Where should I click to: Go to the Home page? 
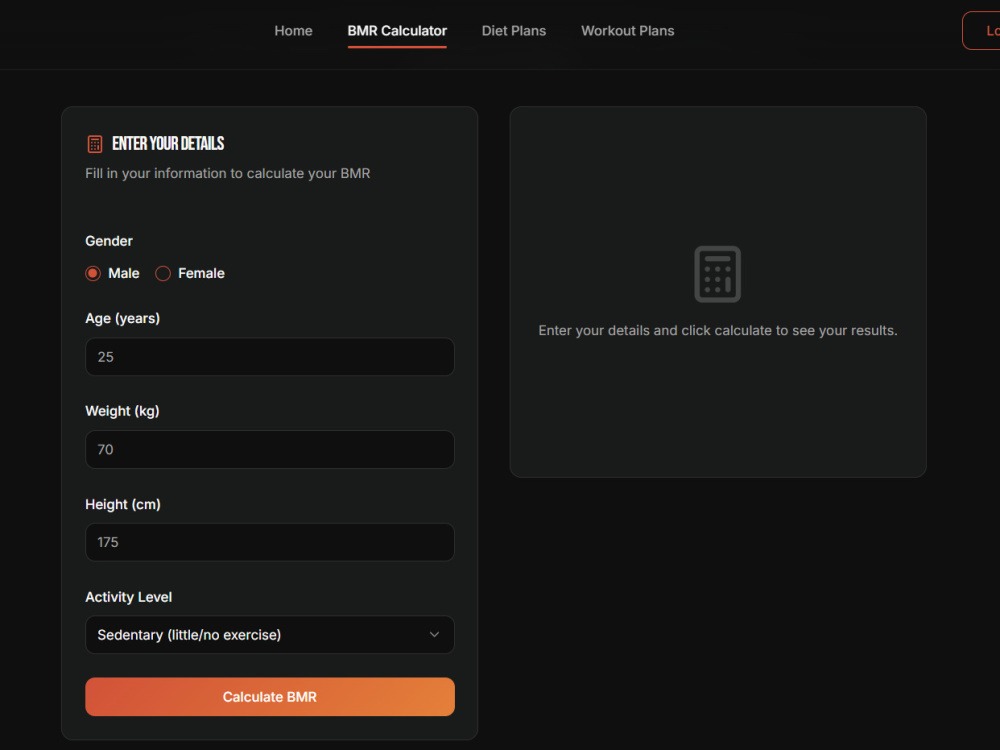[293, 31]
